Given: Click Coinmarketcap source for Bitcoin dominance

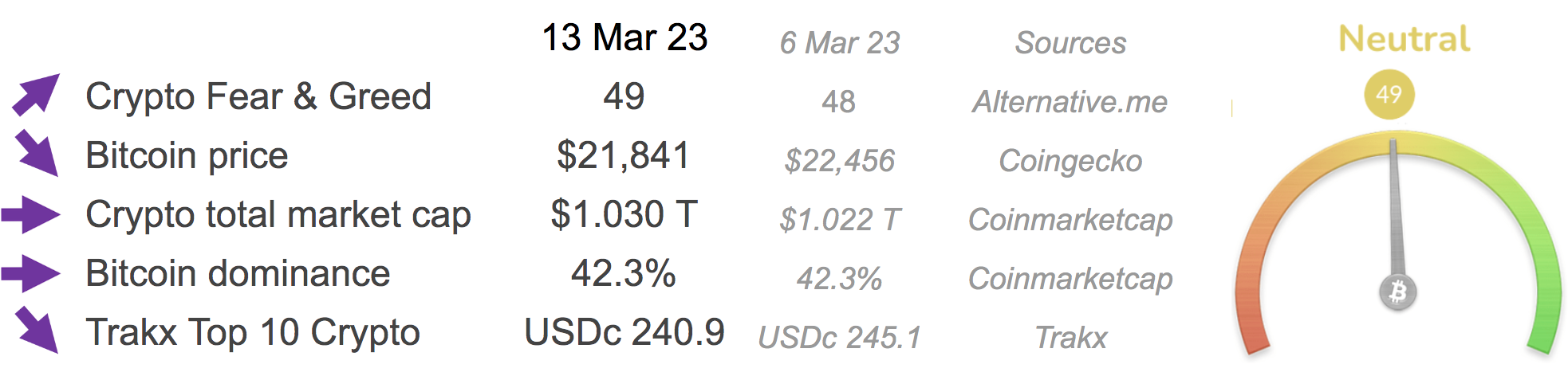Looking at the screenshot, I should pyautogui.click(x=1070, y=279).
